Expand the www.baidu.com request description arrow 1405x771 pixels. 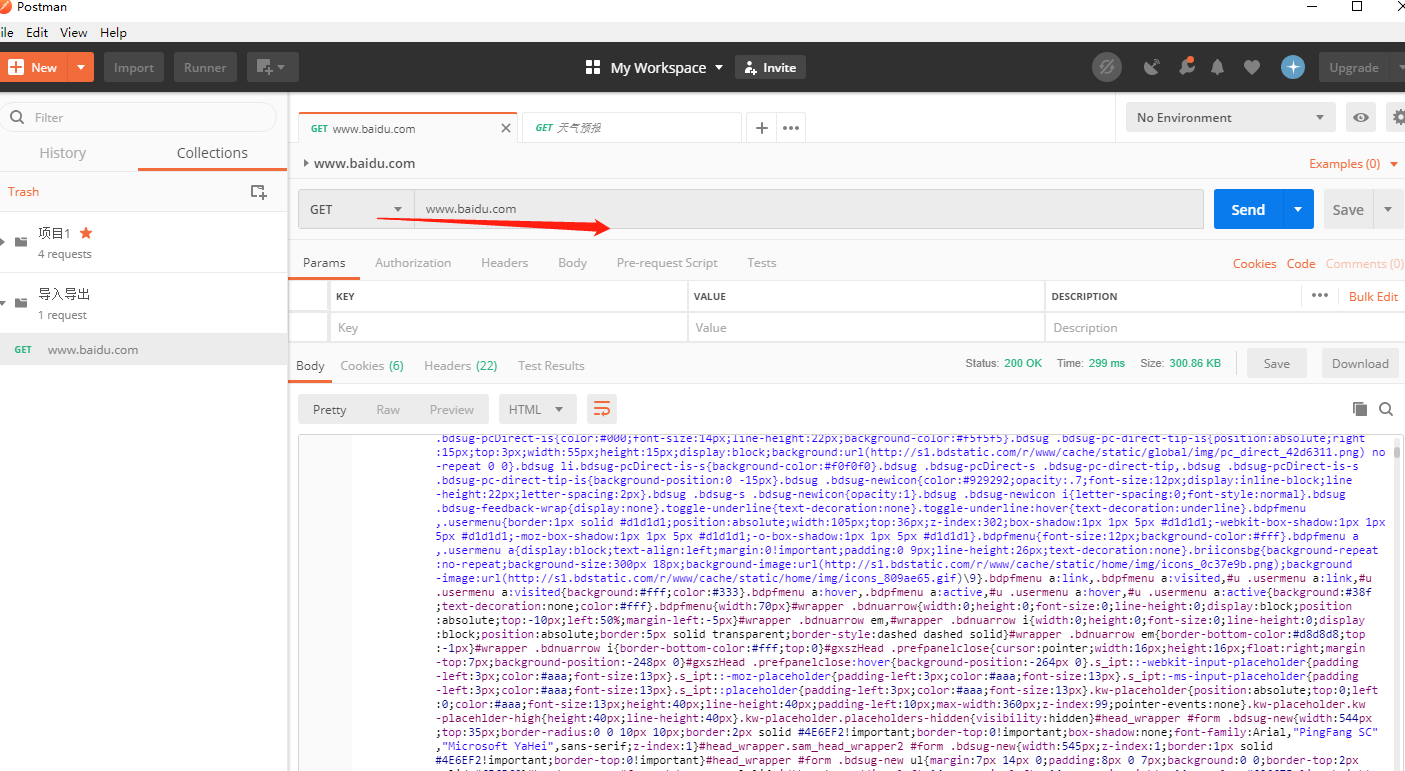(306, 163)
